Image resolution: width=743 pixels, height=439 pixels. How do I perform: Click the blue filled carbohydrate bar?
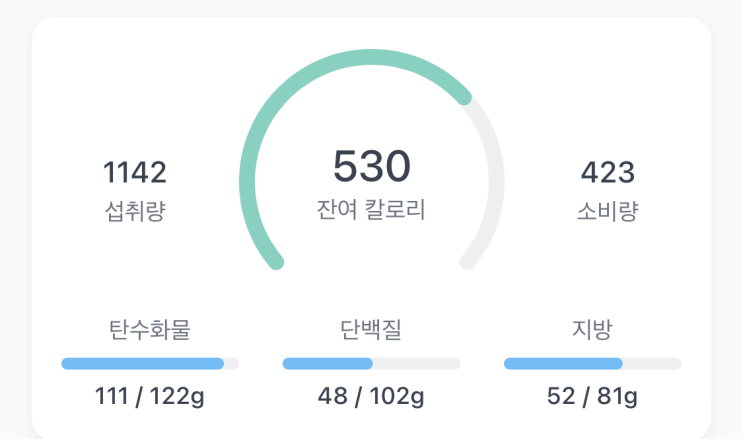(142, 364)
